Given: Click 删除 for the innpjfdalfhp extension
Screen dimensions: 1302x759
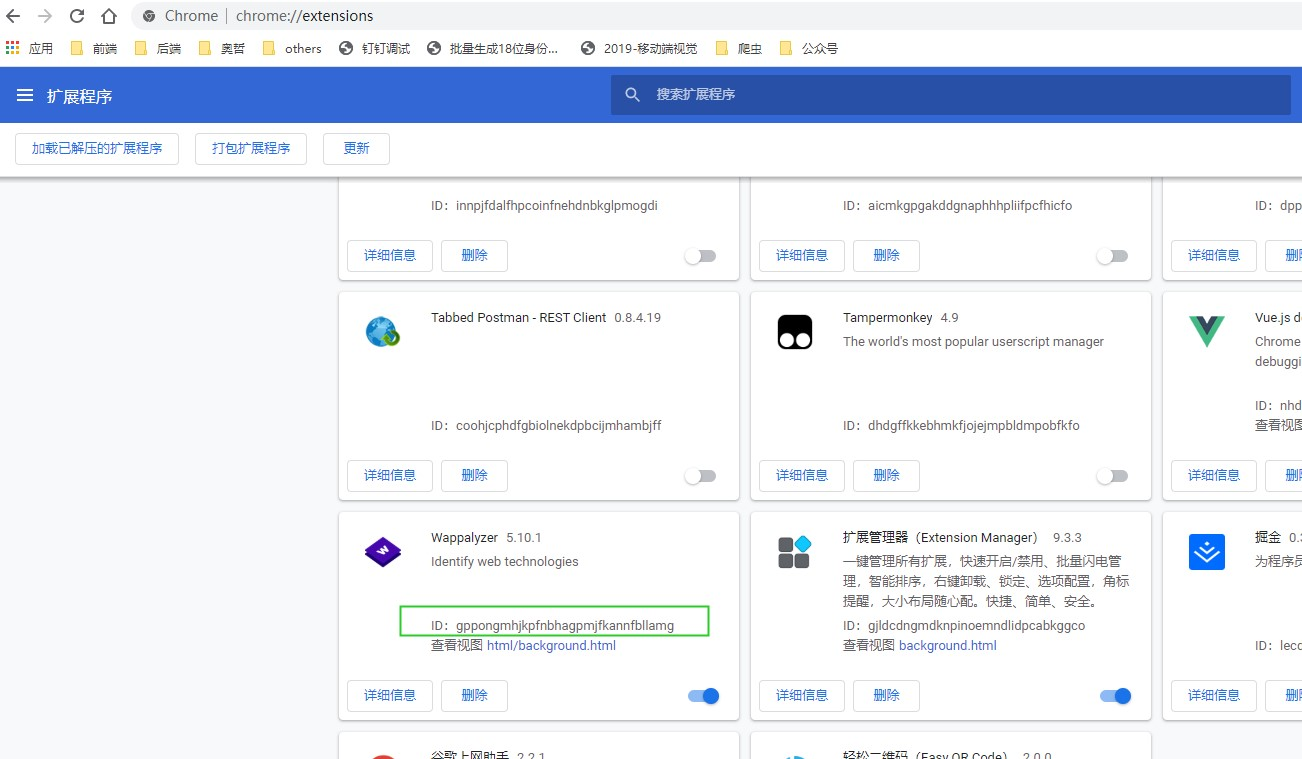Looking at the screenshot, I should [x=474, y=255].
